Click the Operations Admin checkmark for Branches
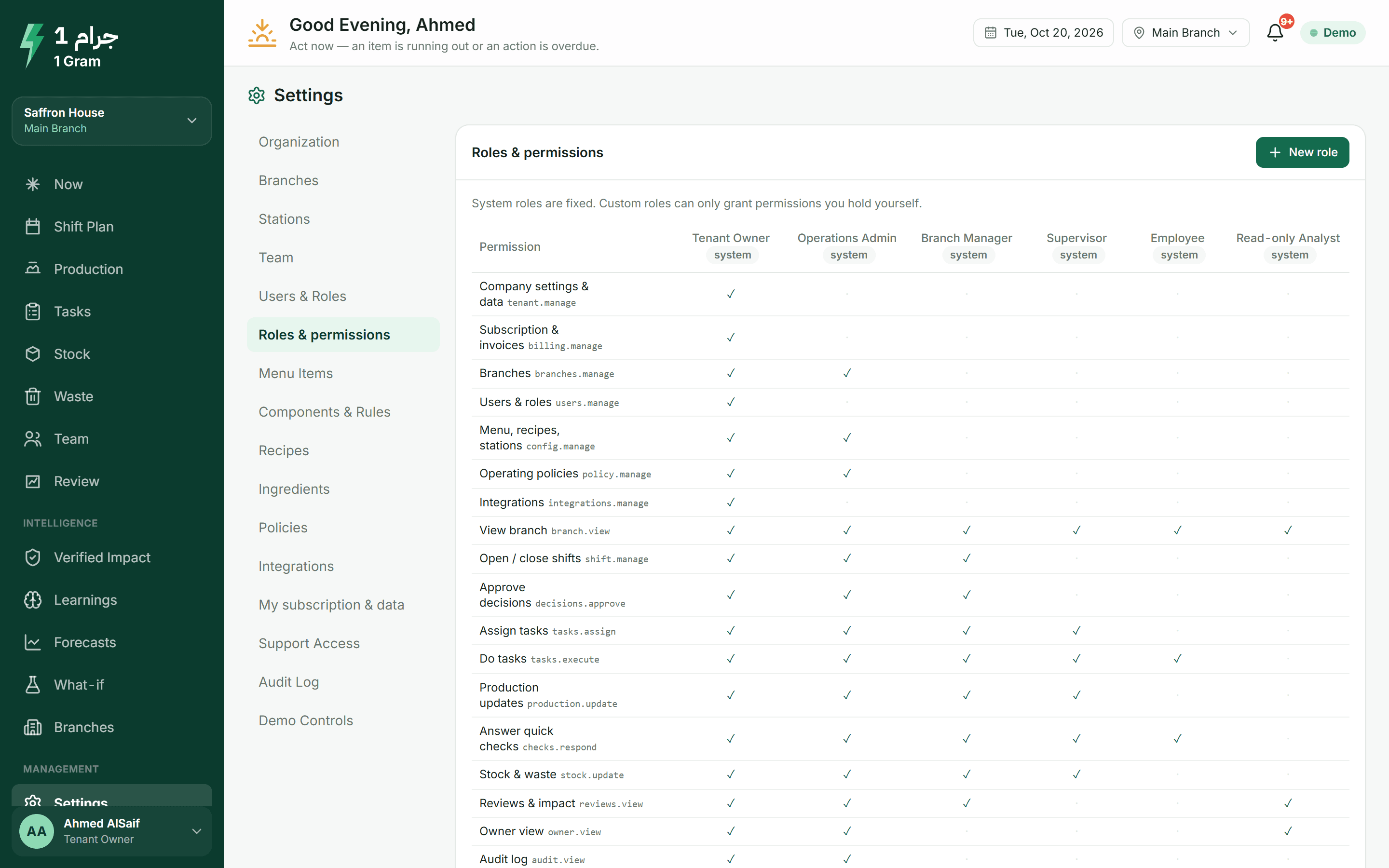The width and height of the screenshot is (1389, 868). (846, 373)
